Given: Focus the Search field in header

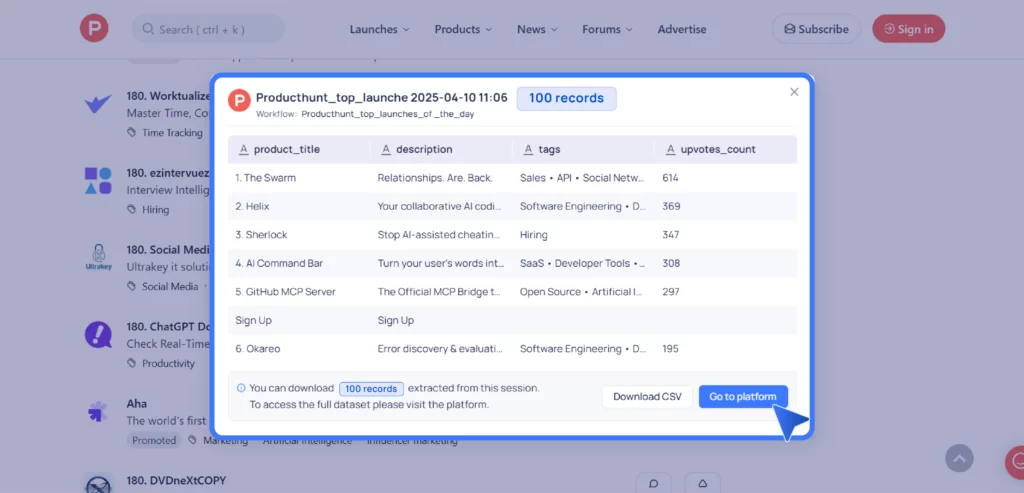Looking at the screenshot, I should [x=208, y=29].
